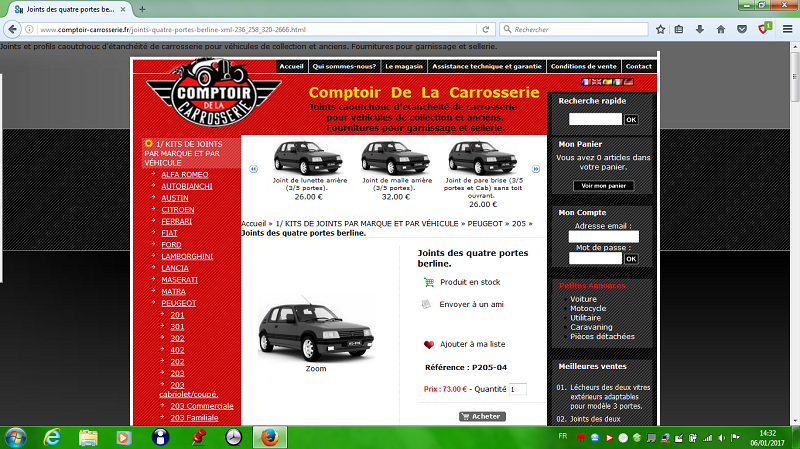Click the heart icon for Ajouter à ma liste
The width and height of the screenshot is (800, 449).
429,344
